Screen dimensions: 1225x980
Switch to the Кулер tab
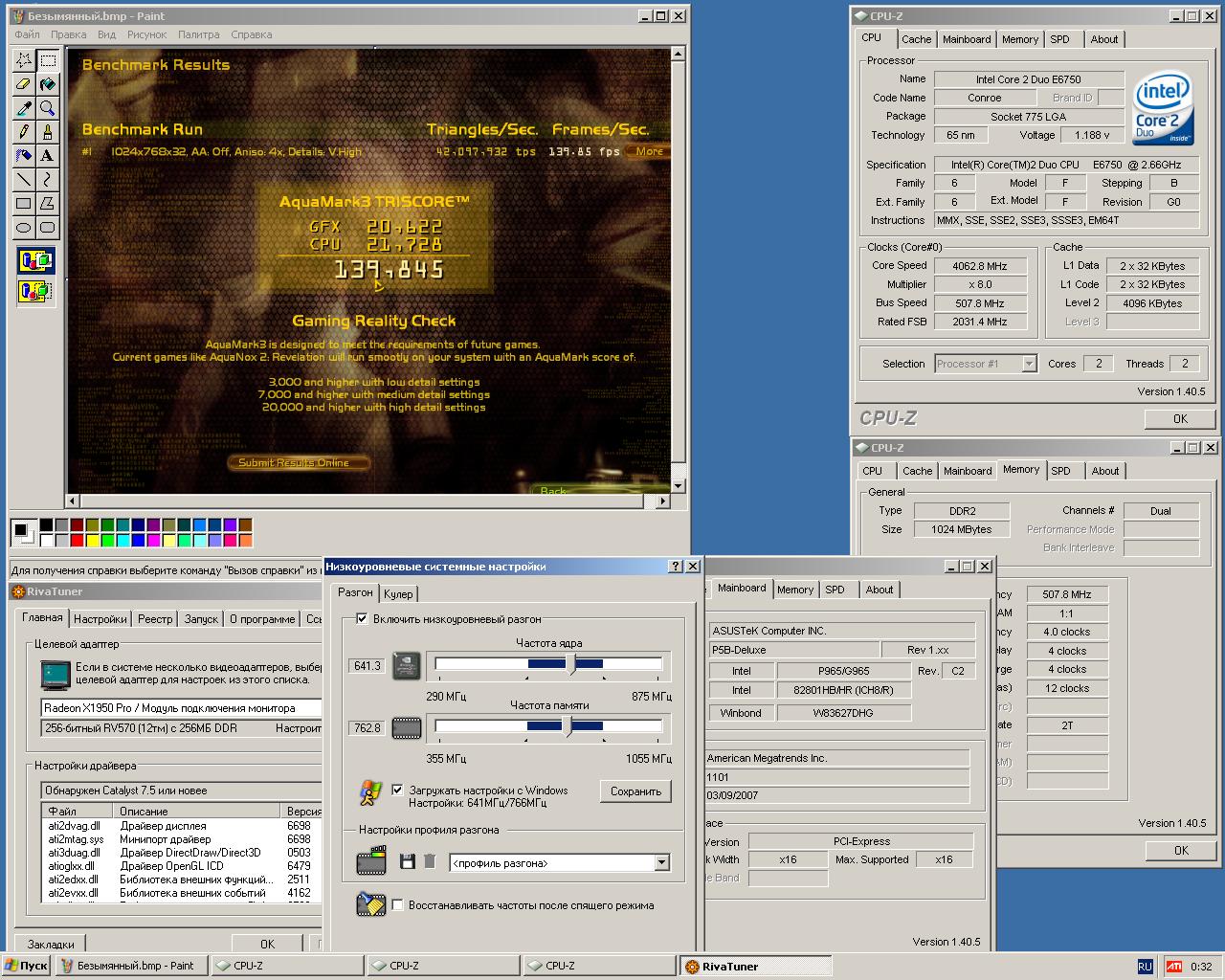click(398, 594)
